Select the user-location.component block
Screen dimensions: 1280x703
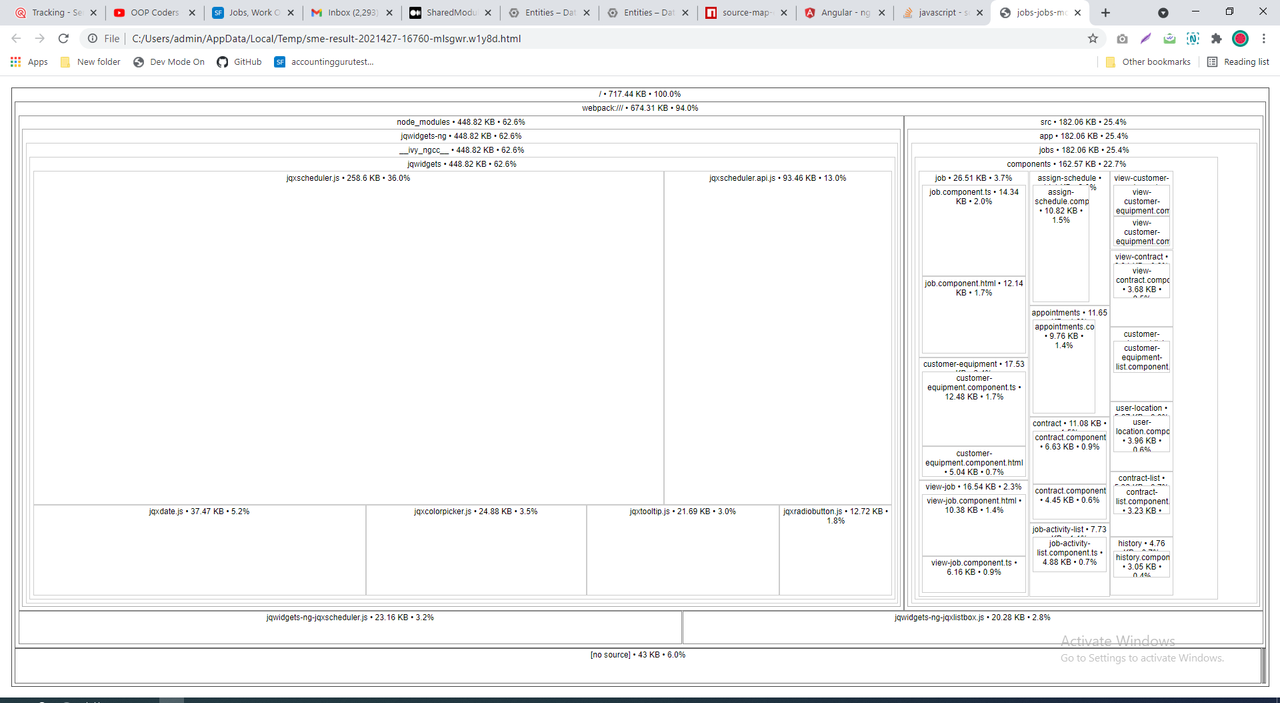(1142, 435)
